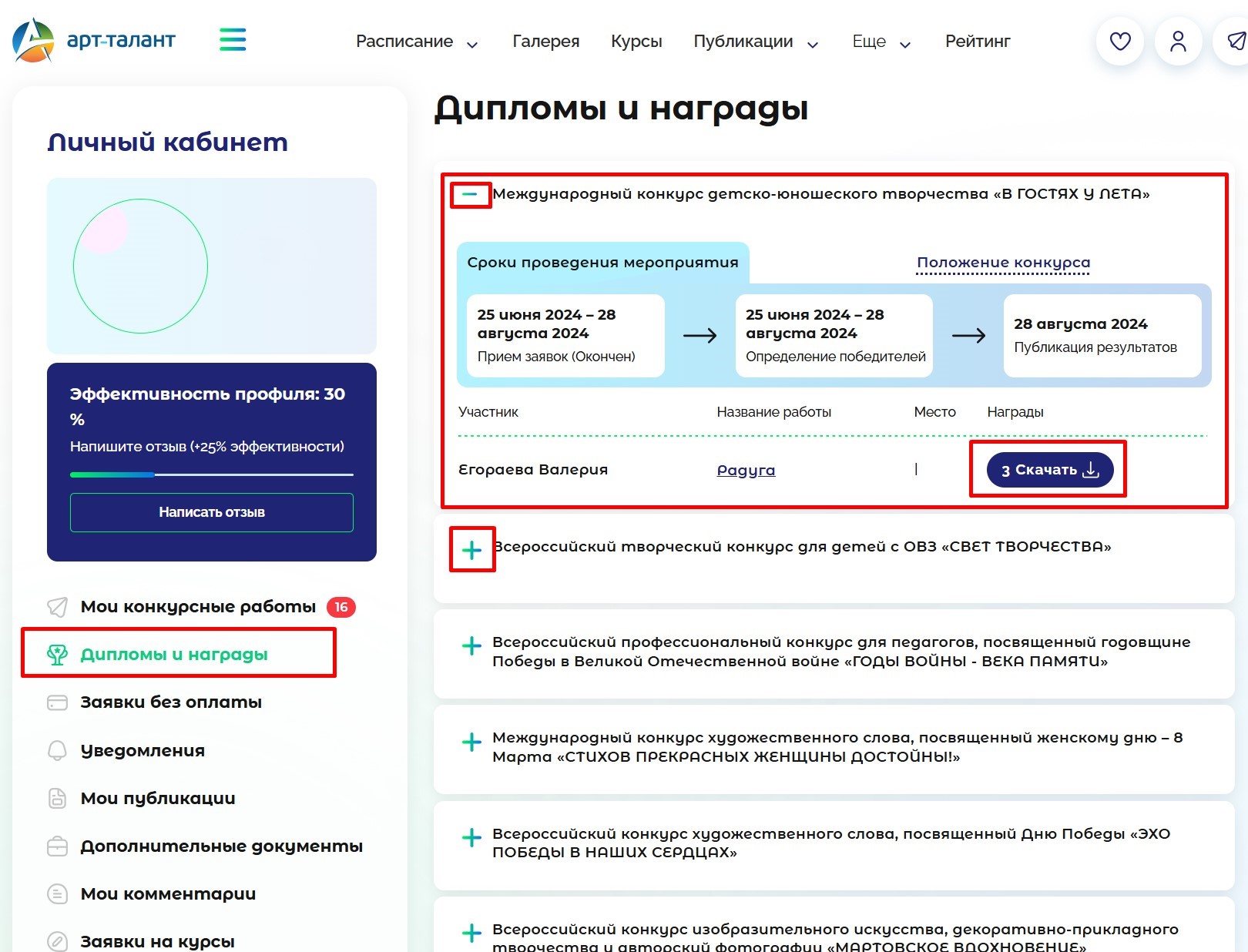Open the Еще dropdown menu
The width and height of the screenshot is (1248, 952).
tap(881, 42)
